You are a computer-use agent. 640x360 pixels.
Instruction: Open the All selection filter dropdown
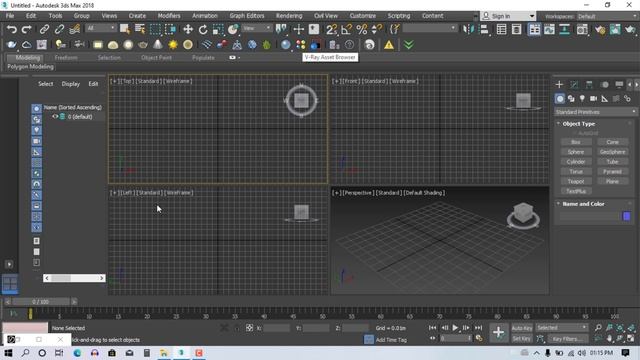[101, 28]
